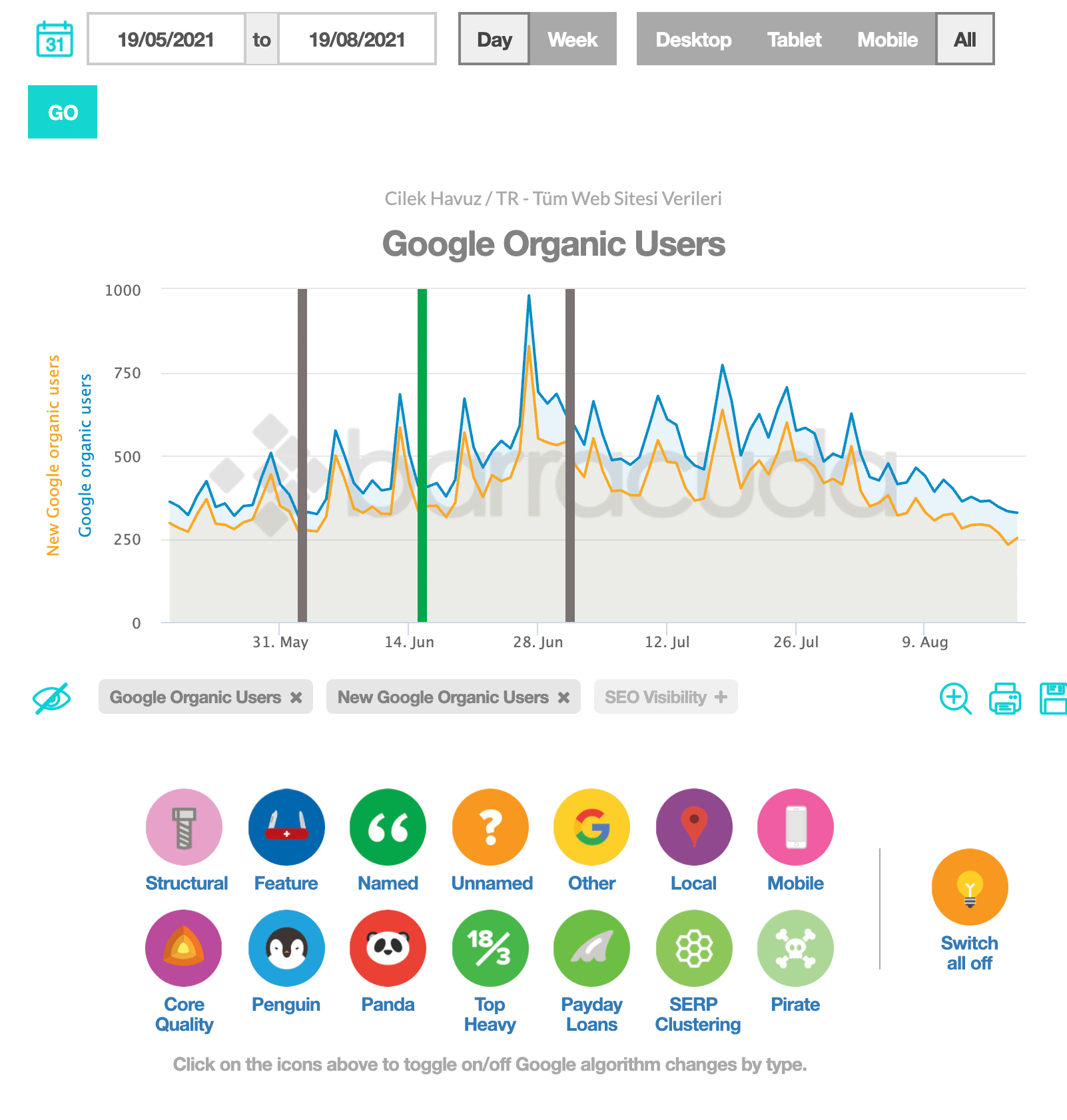
Task: Filter by Mobile device
Action: pos(887,39)
